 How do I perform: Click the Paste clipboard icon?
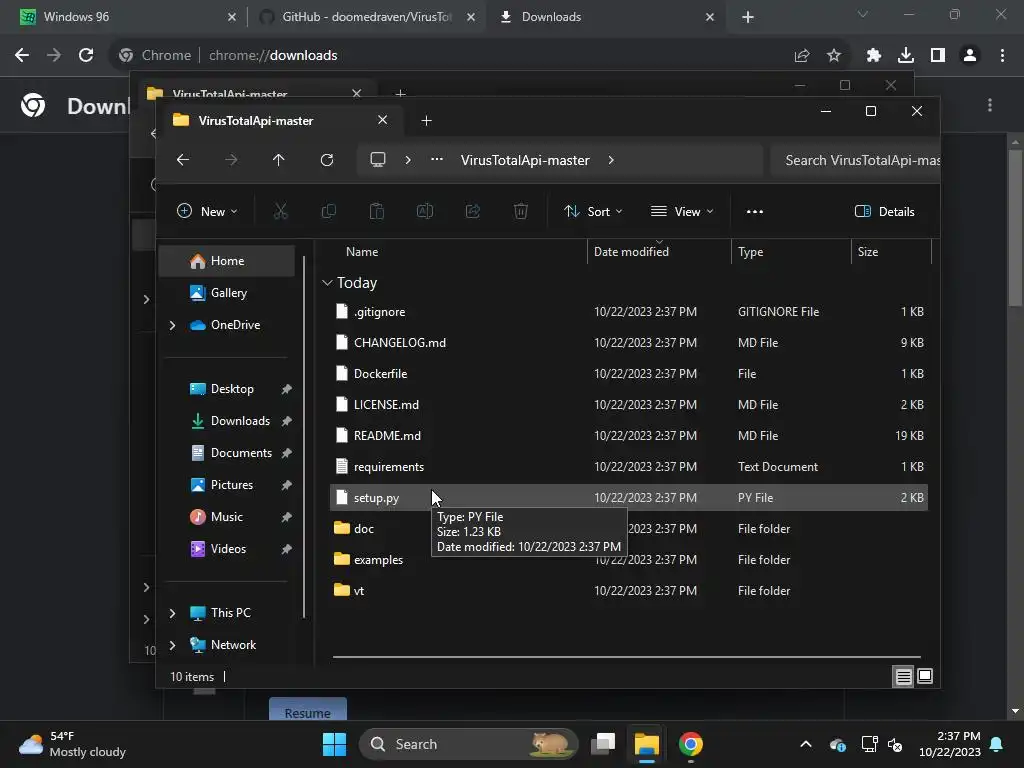377,212
